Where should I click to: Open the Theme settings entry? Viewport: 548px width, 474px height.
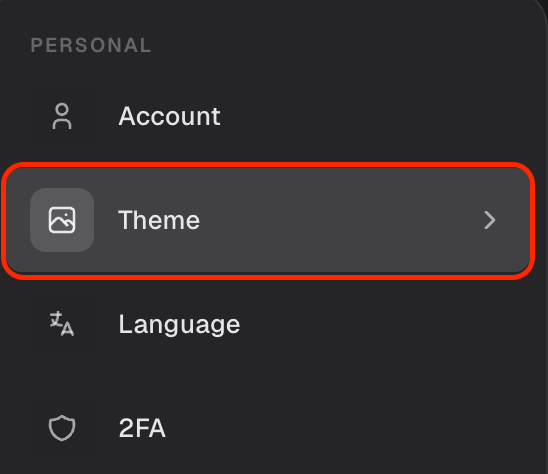(x=268, y=220)
